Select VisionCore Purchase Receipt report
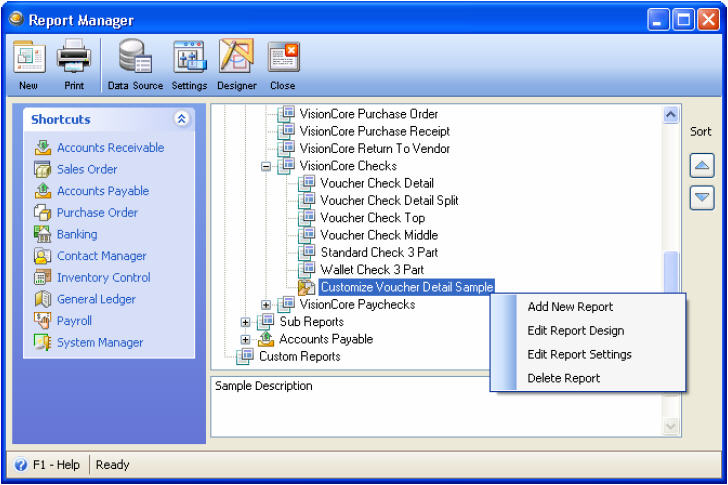This screenshot has width=728, height=485. pos(374,131)
